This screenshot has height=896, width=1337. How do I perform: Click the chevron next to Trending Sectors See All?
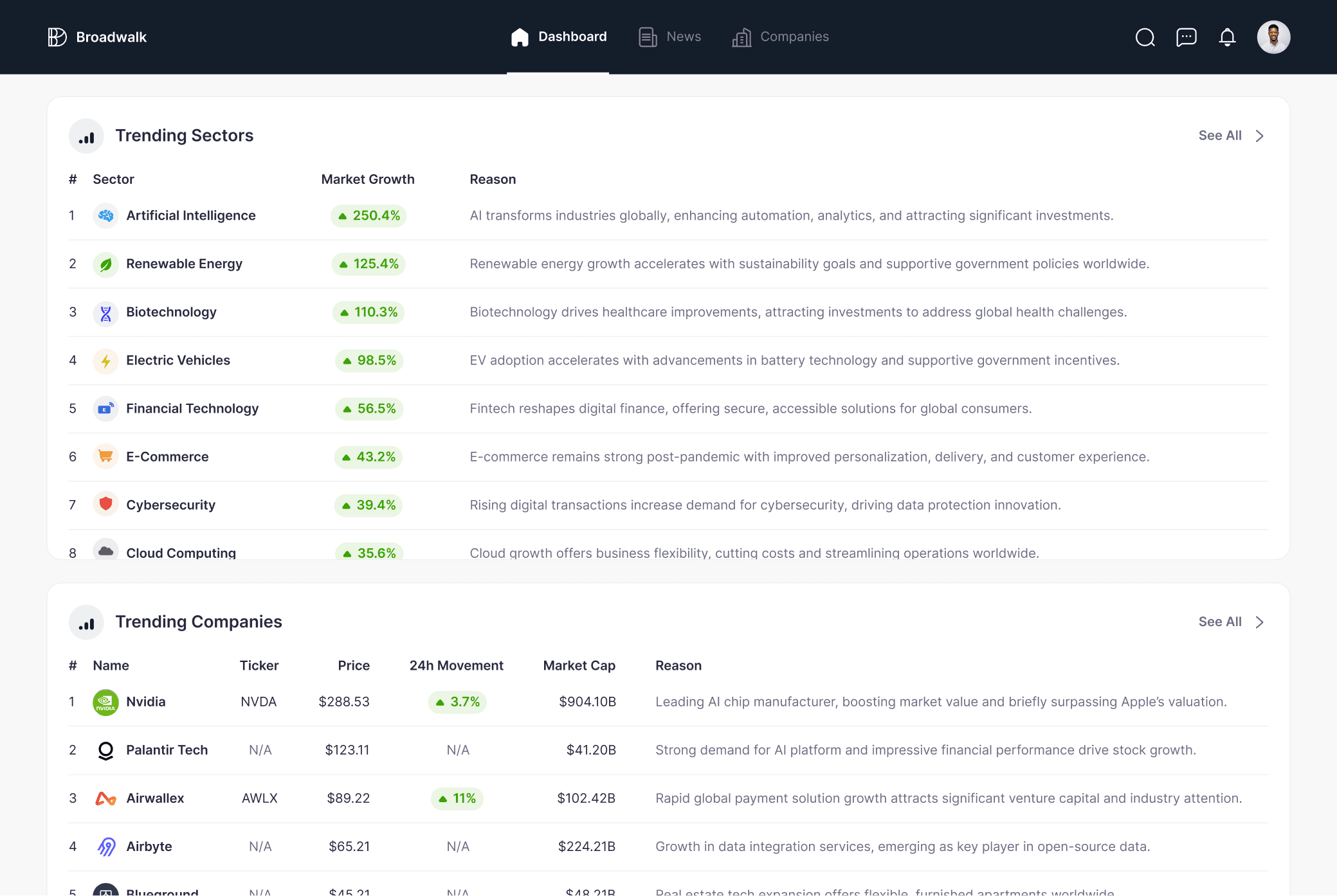[x=1259, y=136]
